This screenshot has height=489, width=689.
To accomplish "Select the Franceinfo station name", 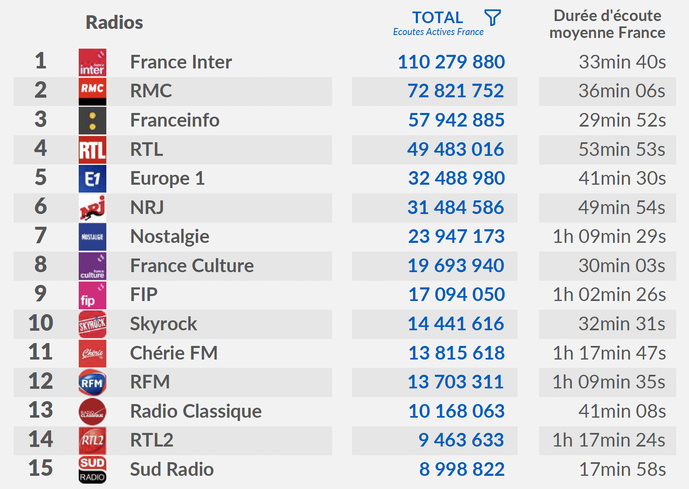I will pyautogui.click(x=175, y=120).
